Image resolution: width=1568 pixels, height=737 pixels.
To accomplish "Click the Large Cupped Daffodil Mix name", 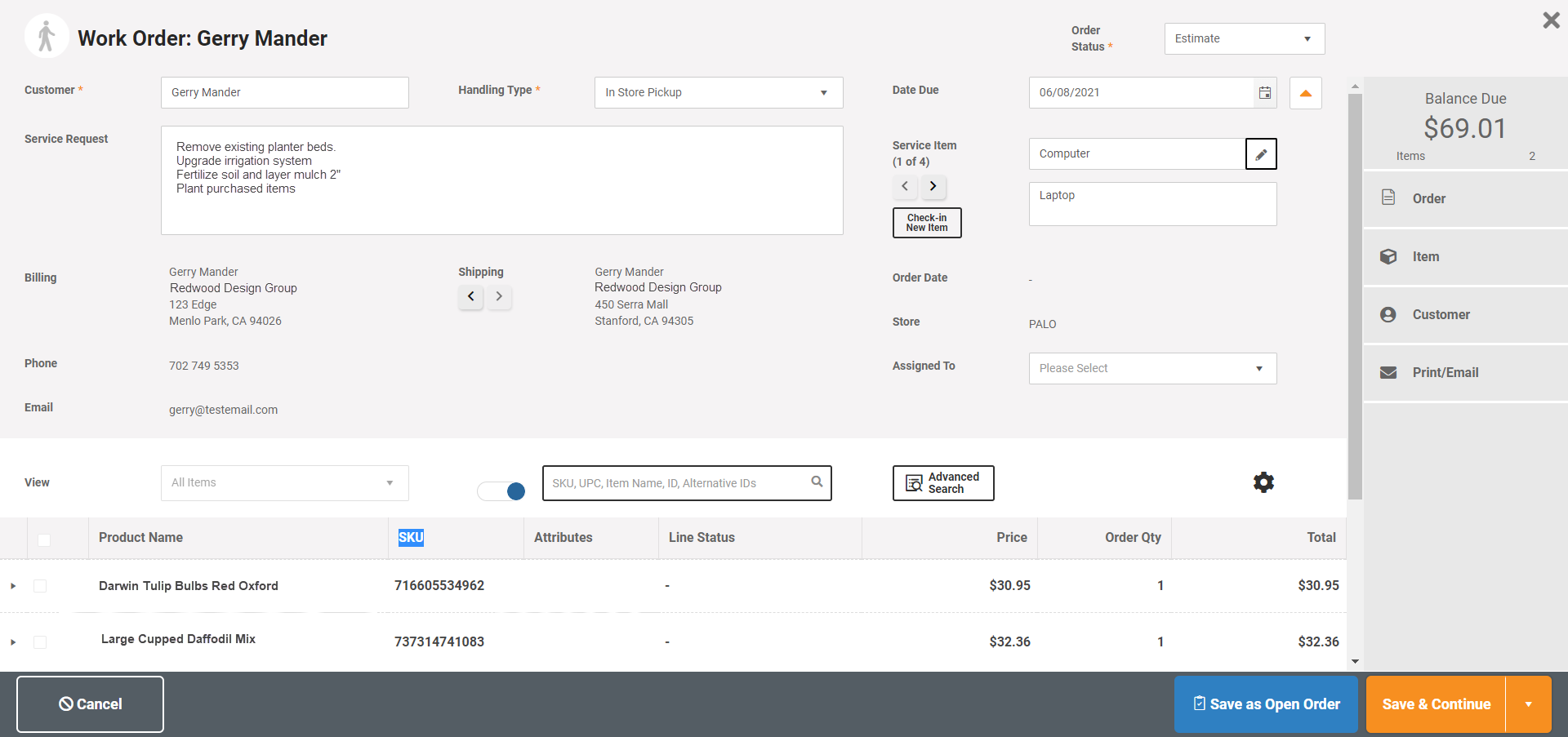I will (x=178, y=639).
